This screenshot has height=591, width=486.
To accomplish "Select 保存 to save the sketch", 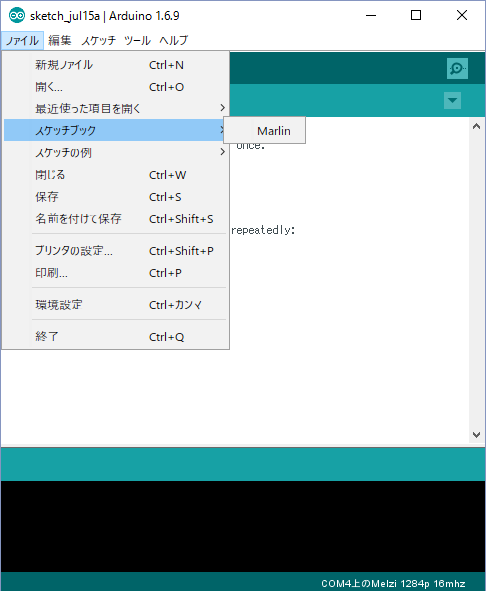I will click(116, 197).
